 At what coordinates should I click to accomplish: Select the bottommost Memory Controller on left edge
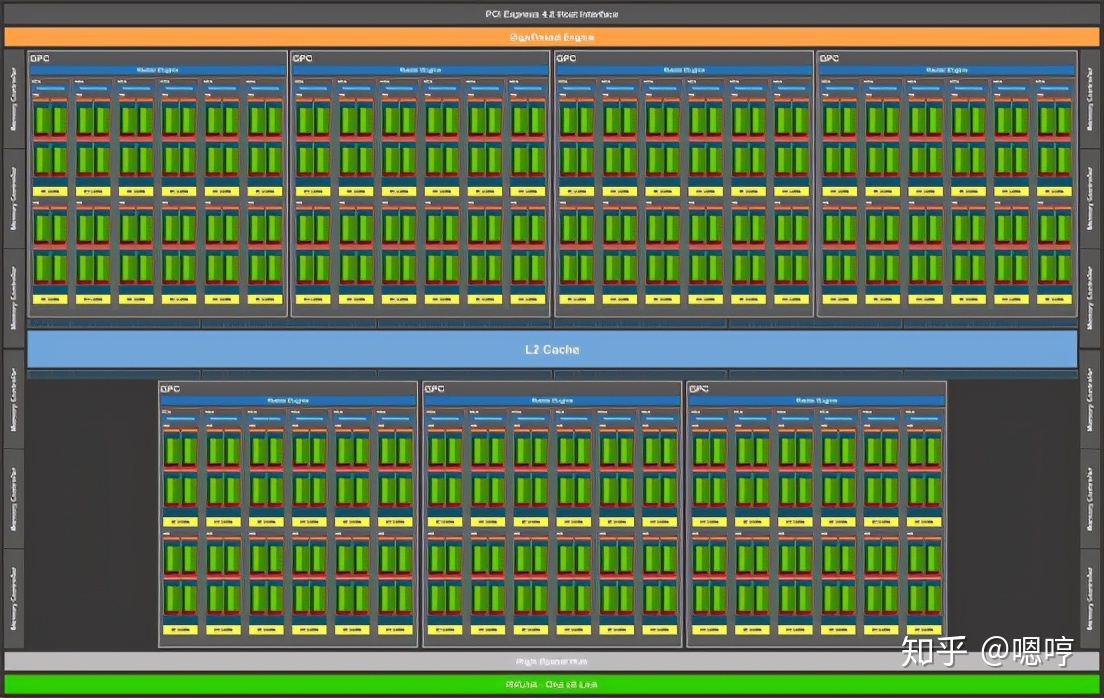pyautogui.click(x=13, y=598)
